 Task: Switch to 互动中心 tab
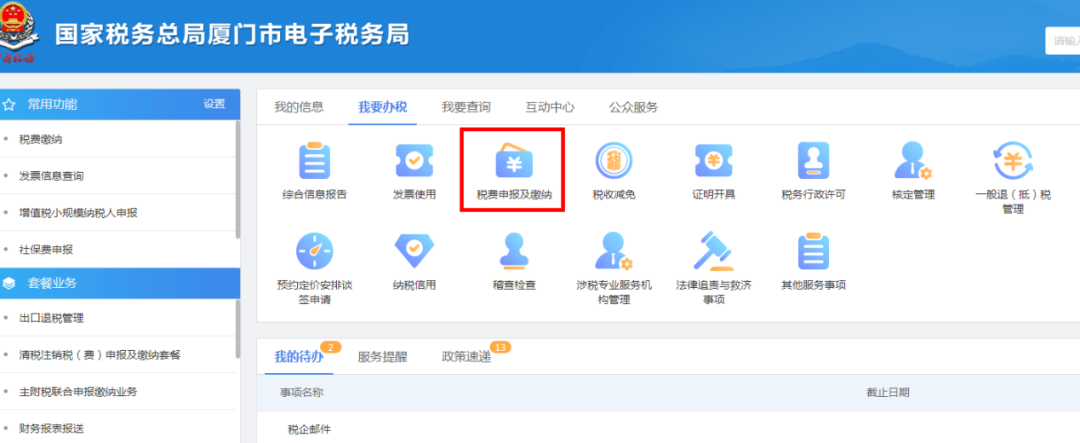click(x=550, y=107)
